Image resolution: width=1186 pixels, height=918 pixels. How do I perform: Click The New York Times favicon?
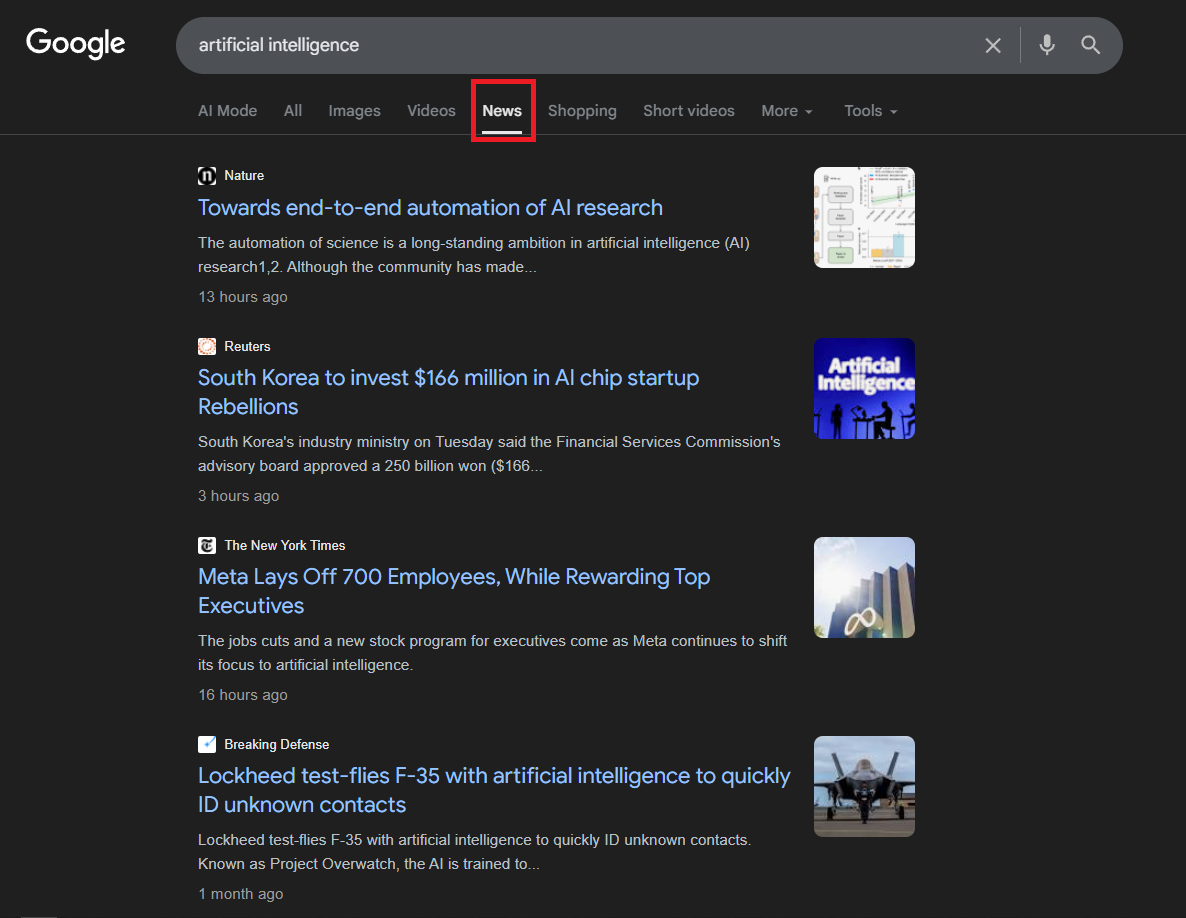(206, 545)
